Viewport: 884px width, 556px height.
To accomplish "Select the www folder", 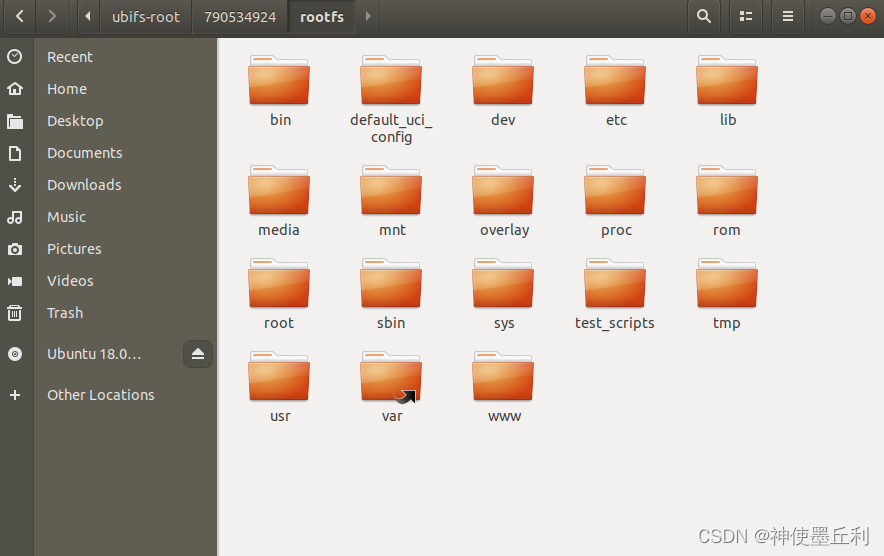I will [x=503, y=387].
